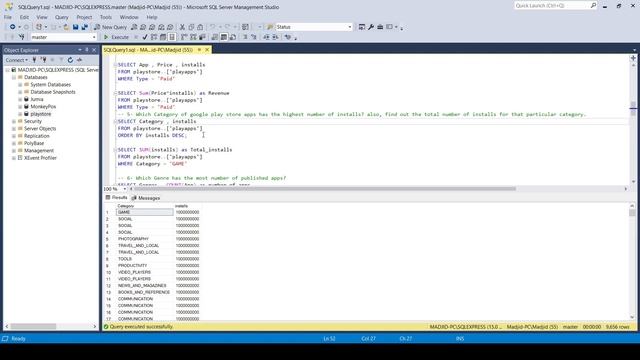Open the Project menu
Screen dimensions: 640x360
click(84, 17)
